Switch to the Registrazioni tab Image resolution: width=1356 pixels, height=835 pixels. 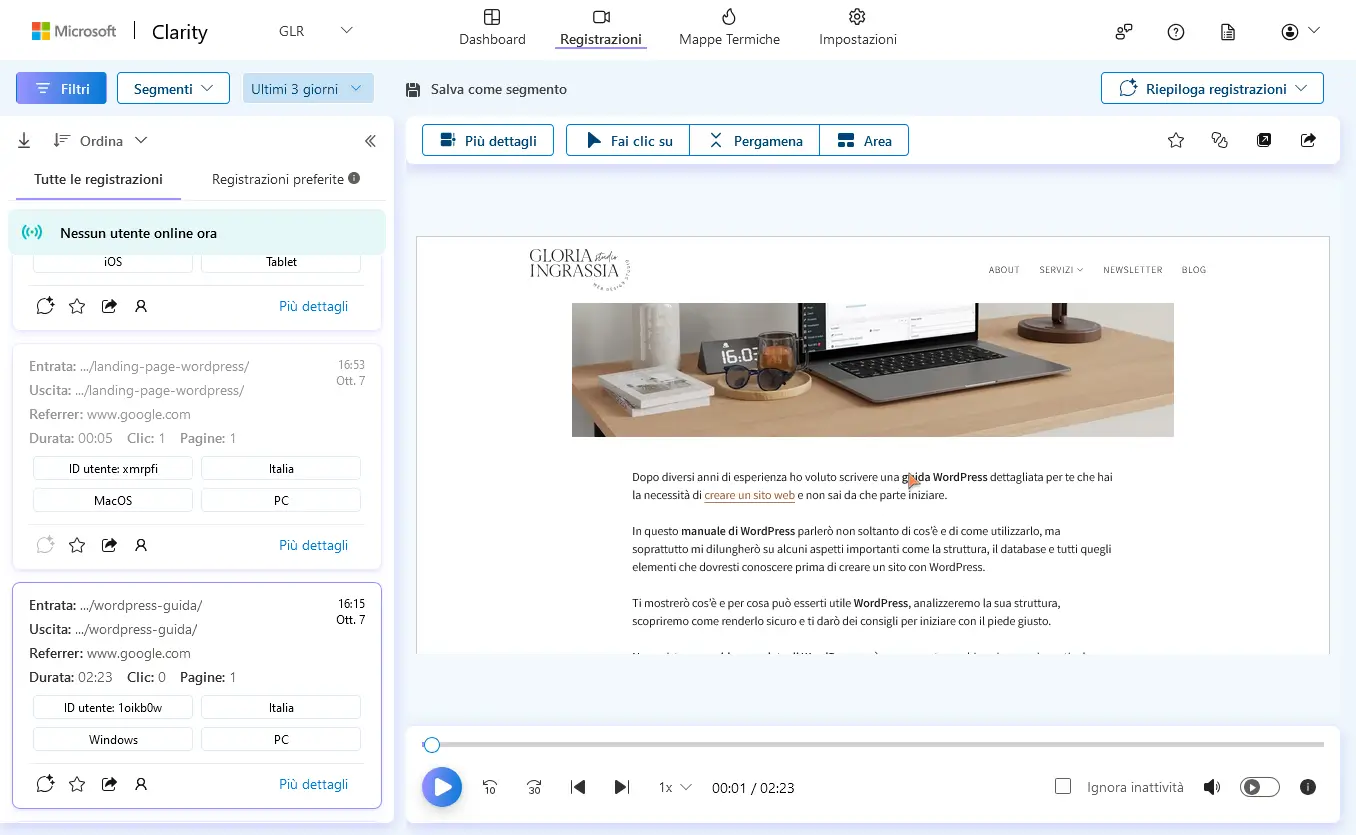pos(601,28)
